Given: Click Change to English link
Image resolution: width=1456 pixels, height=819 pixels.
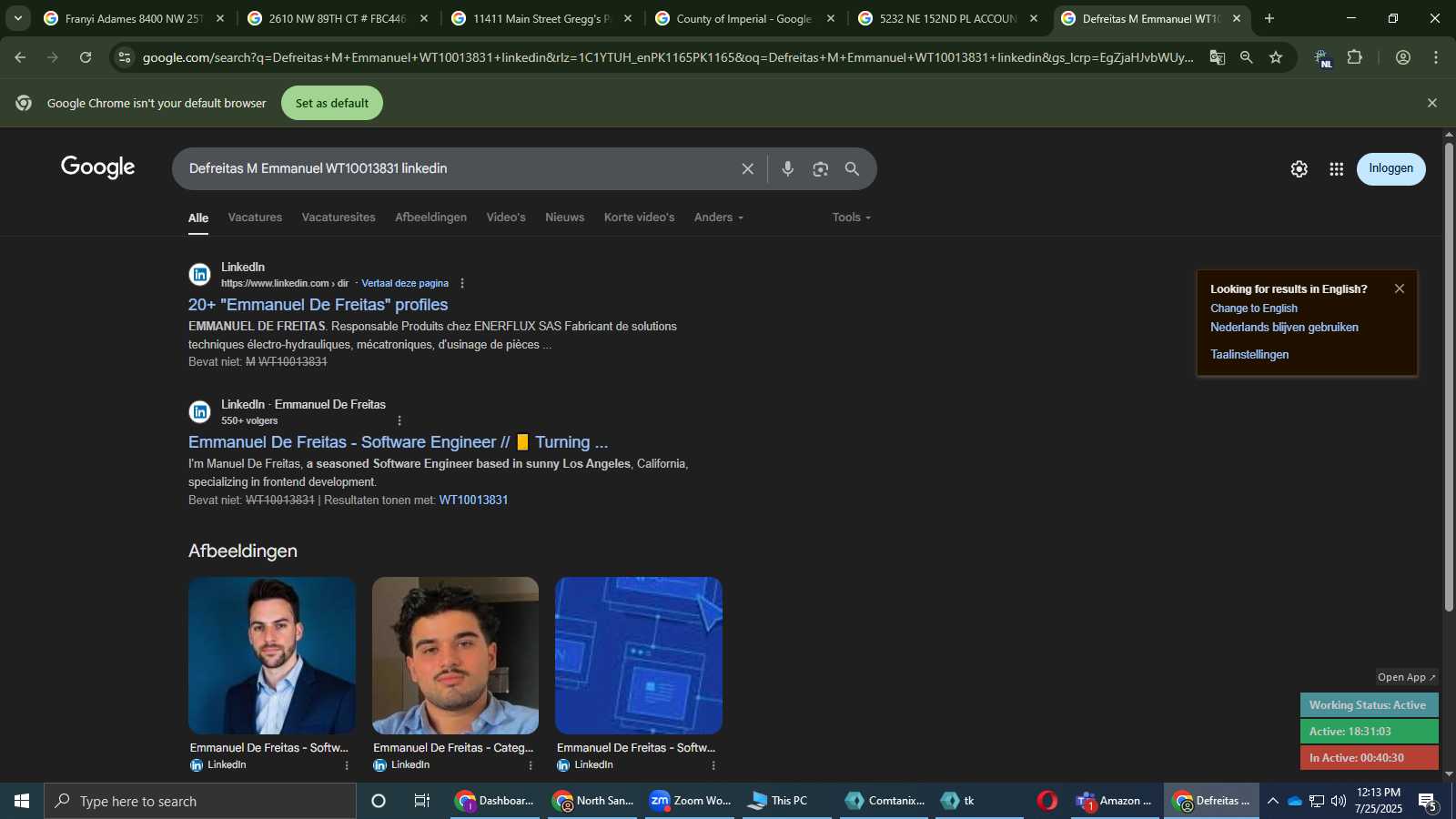Looking at the screenshot, I should coord(1254,308).
